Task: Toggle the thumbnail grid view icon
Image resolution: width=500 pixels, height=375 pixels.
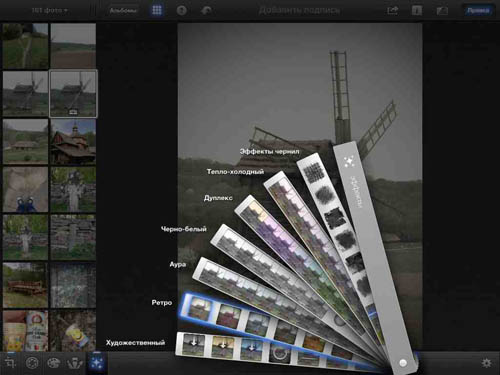Action: 157,10
